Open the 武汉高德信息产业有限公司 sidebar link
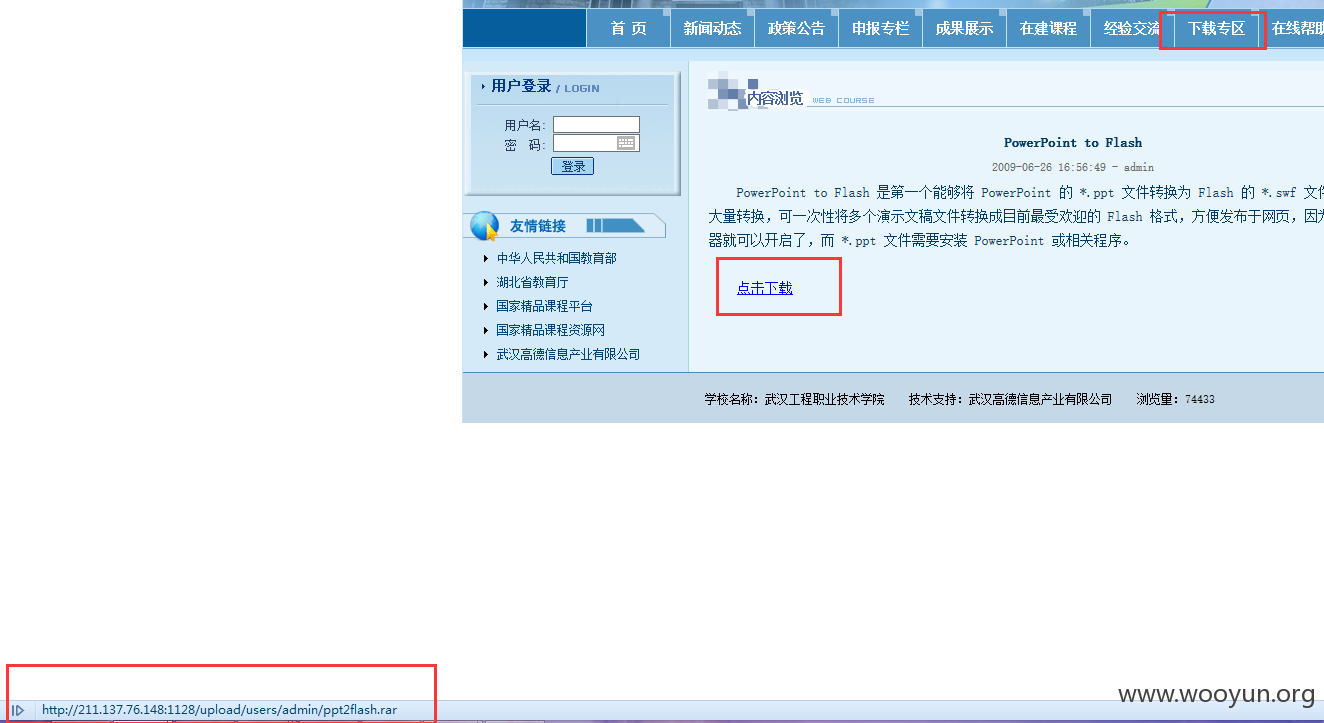Viewport: 1324px width, 723px height. coord(568,354)
